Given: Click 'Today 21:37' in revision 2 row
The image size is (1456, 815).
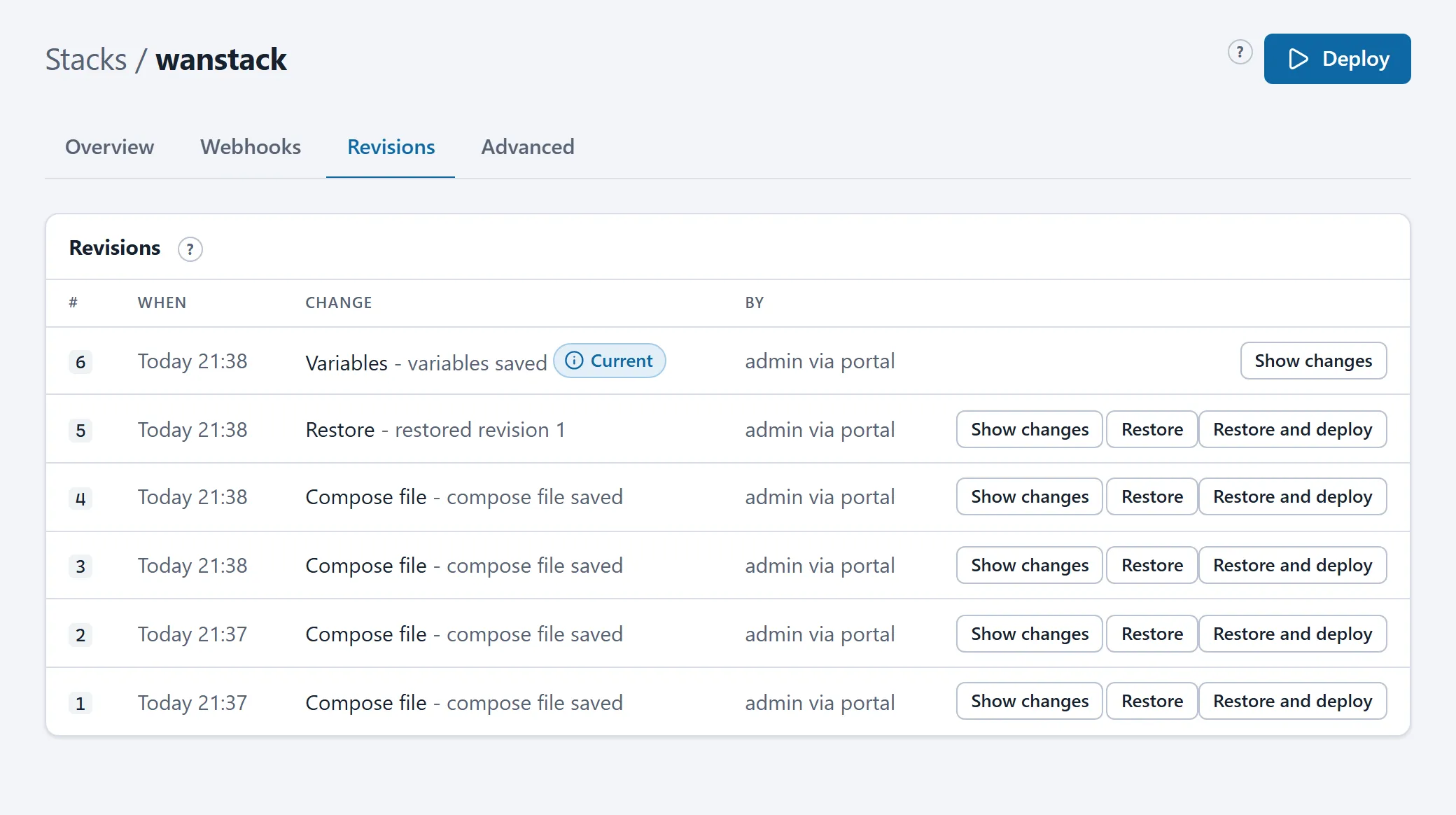Looking at the screenshot, I should click(192, 634).
